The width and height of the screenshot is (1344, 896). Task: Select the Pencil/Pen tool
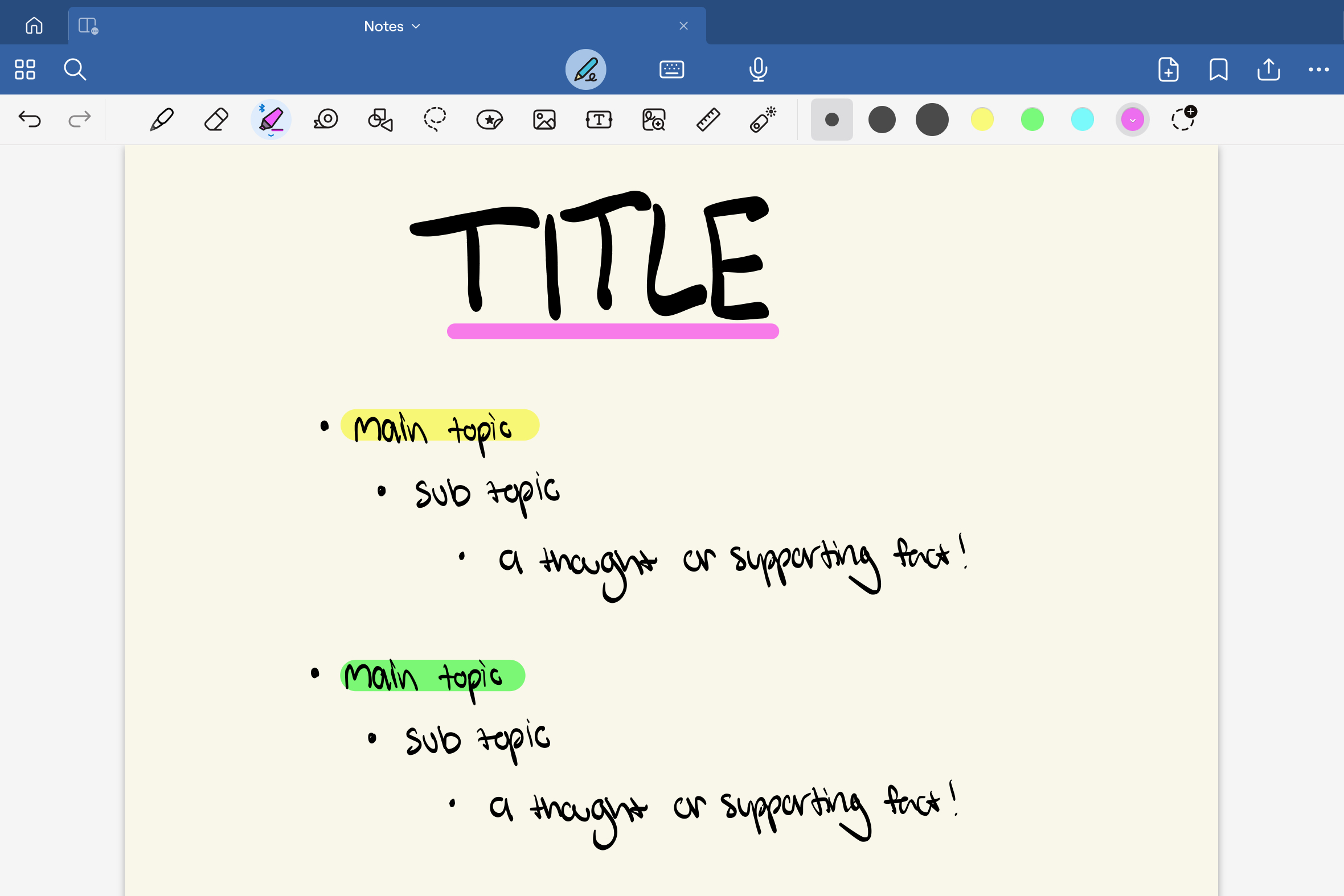[163, 119]
